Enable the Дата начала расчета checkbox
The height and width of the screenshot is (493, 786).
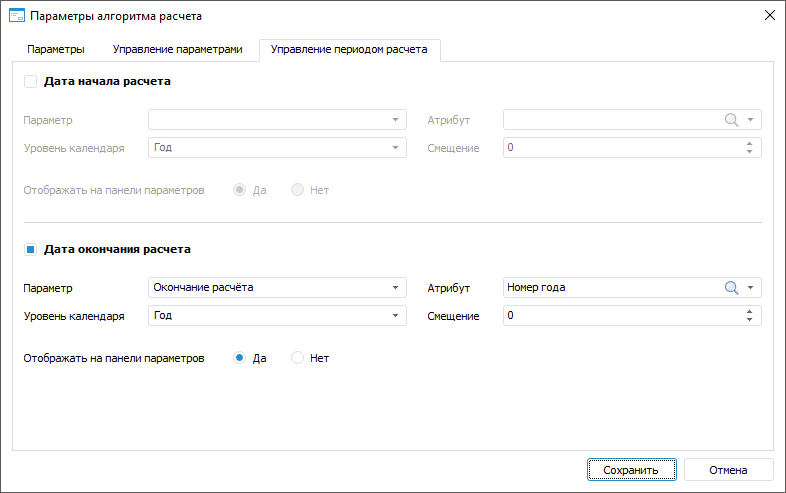(30, 82)
